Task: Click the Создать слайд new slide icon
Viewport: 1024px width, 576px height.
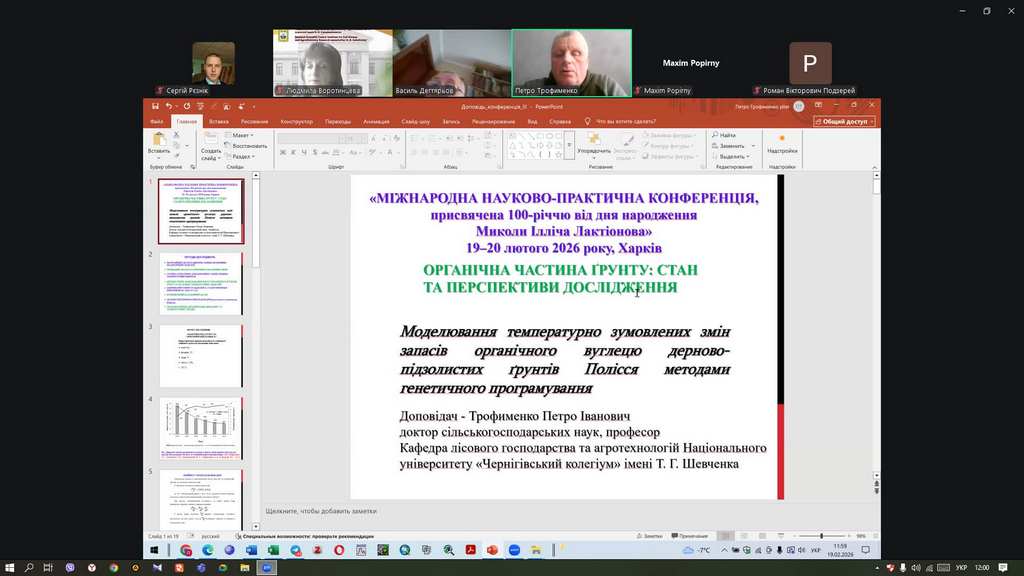Action: pyautogui.click(x=210, y=139)
